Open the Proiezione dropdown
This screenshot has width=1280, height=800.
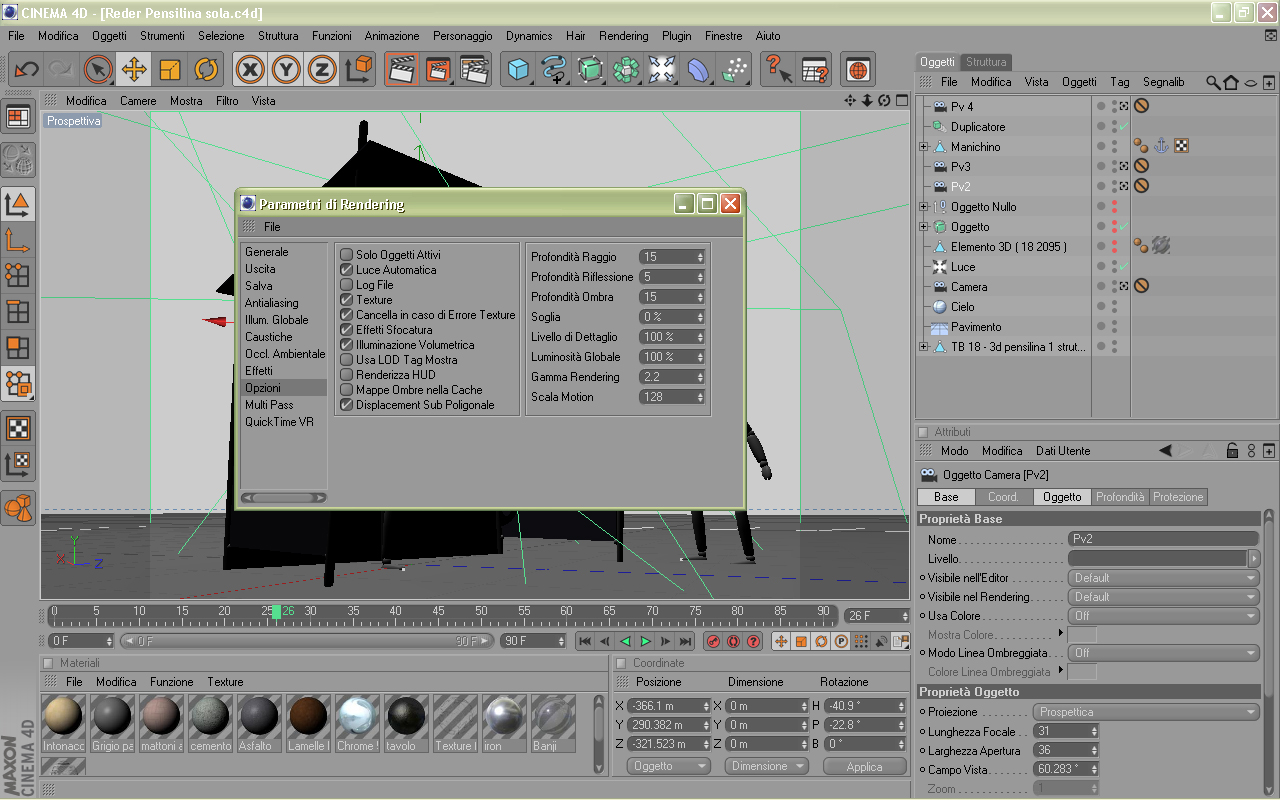click(1146, 712)
